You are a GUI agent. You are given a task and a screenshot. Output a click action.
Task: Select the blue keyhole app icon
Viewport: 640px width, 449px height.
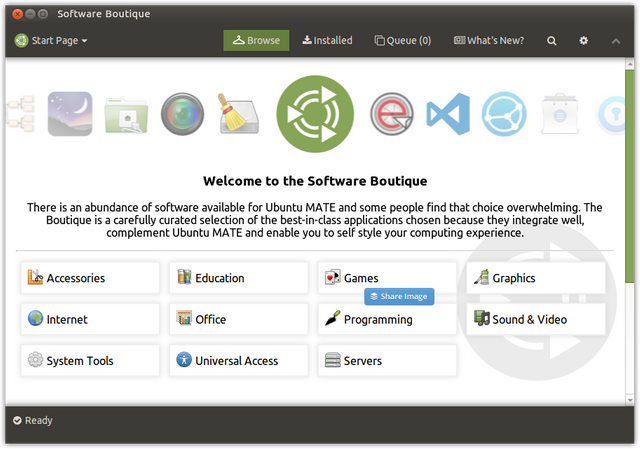click(x=611, y=115)
